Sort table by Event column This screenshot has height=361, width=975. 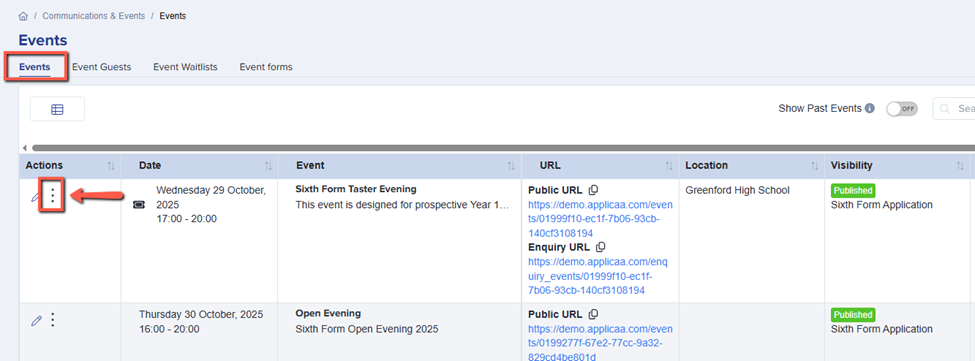click(511, 166)
